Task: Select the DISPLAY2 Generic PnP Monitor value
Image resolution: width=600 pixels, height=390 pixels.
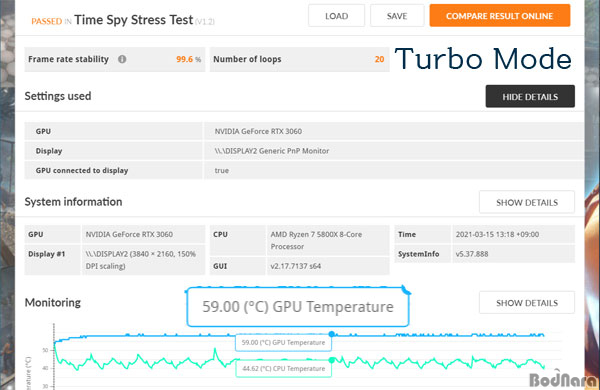Action: [271, 151]
